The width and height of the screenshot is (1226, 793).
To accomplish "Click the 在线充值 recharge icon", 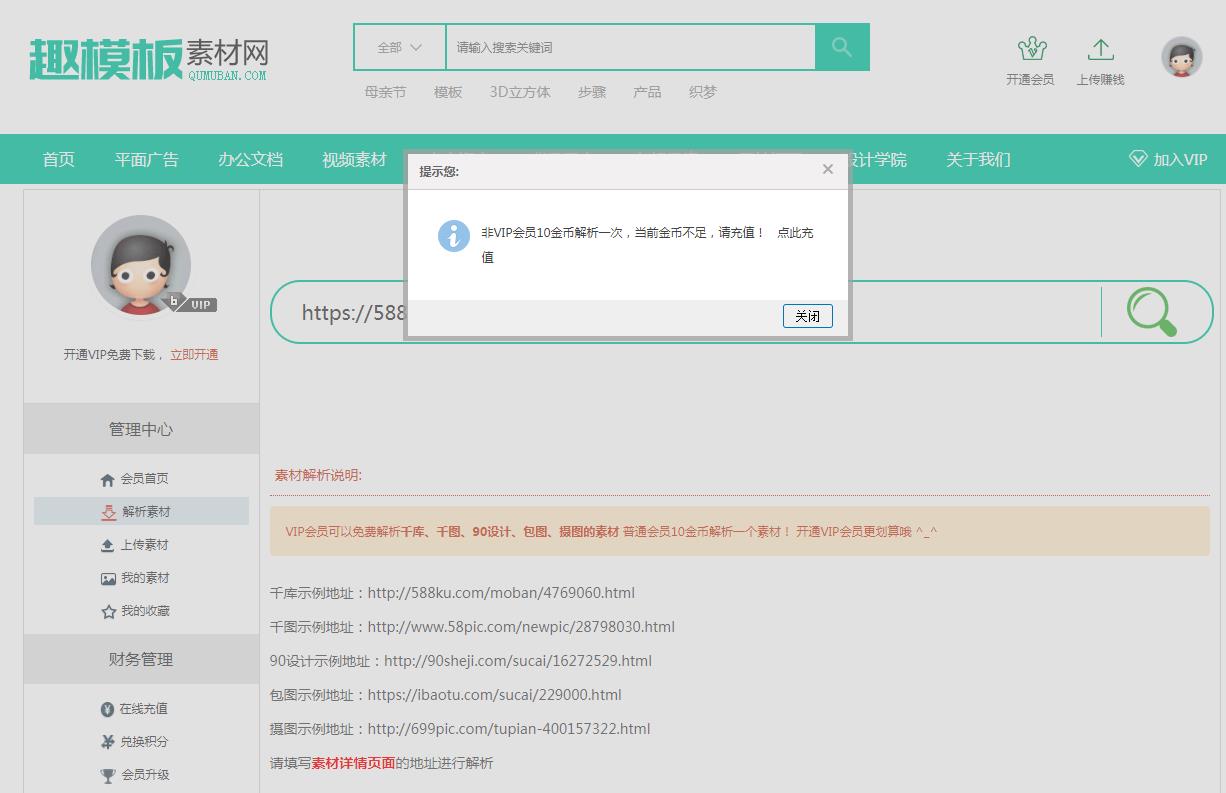I will [108, 708].
